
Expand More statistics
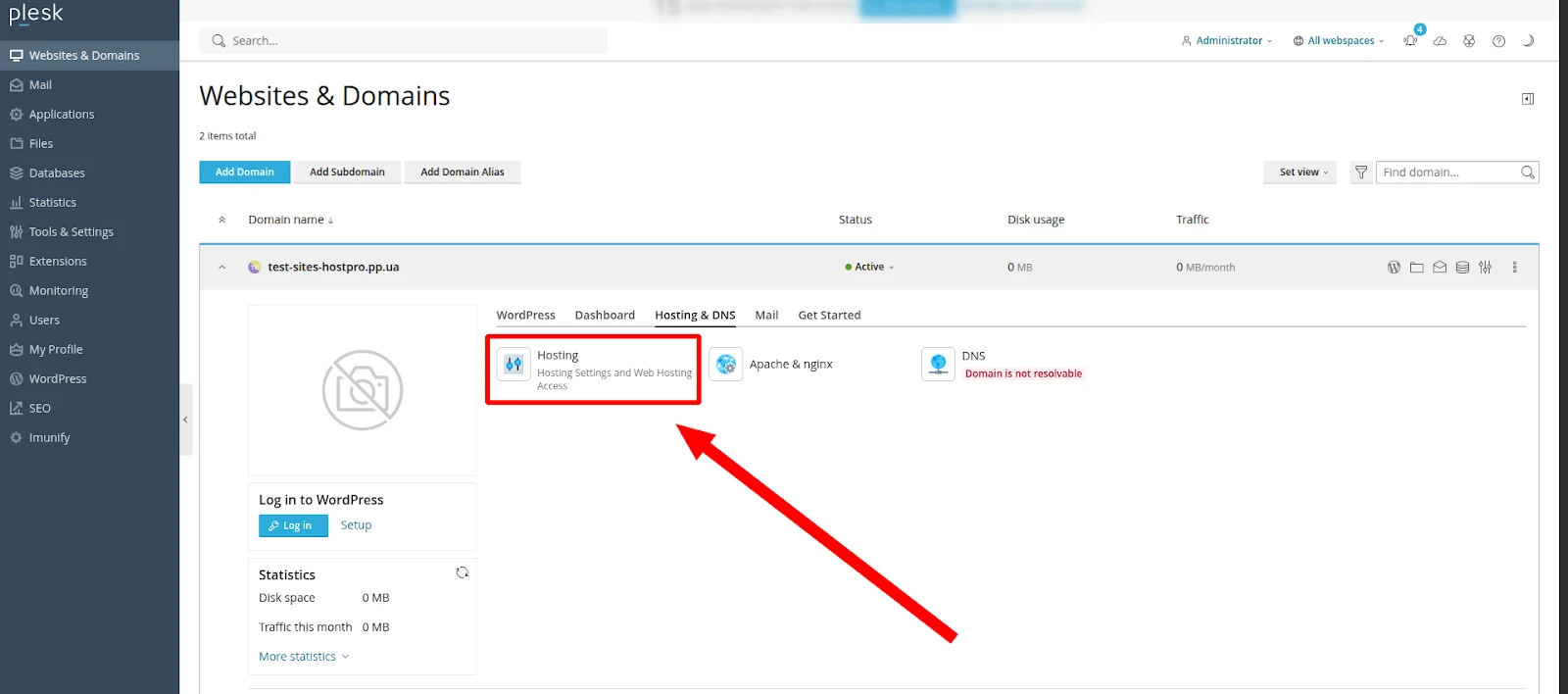(x=304, y=657)
